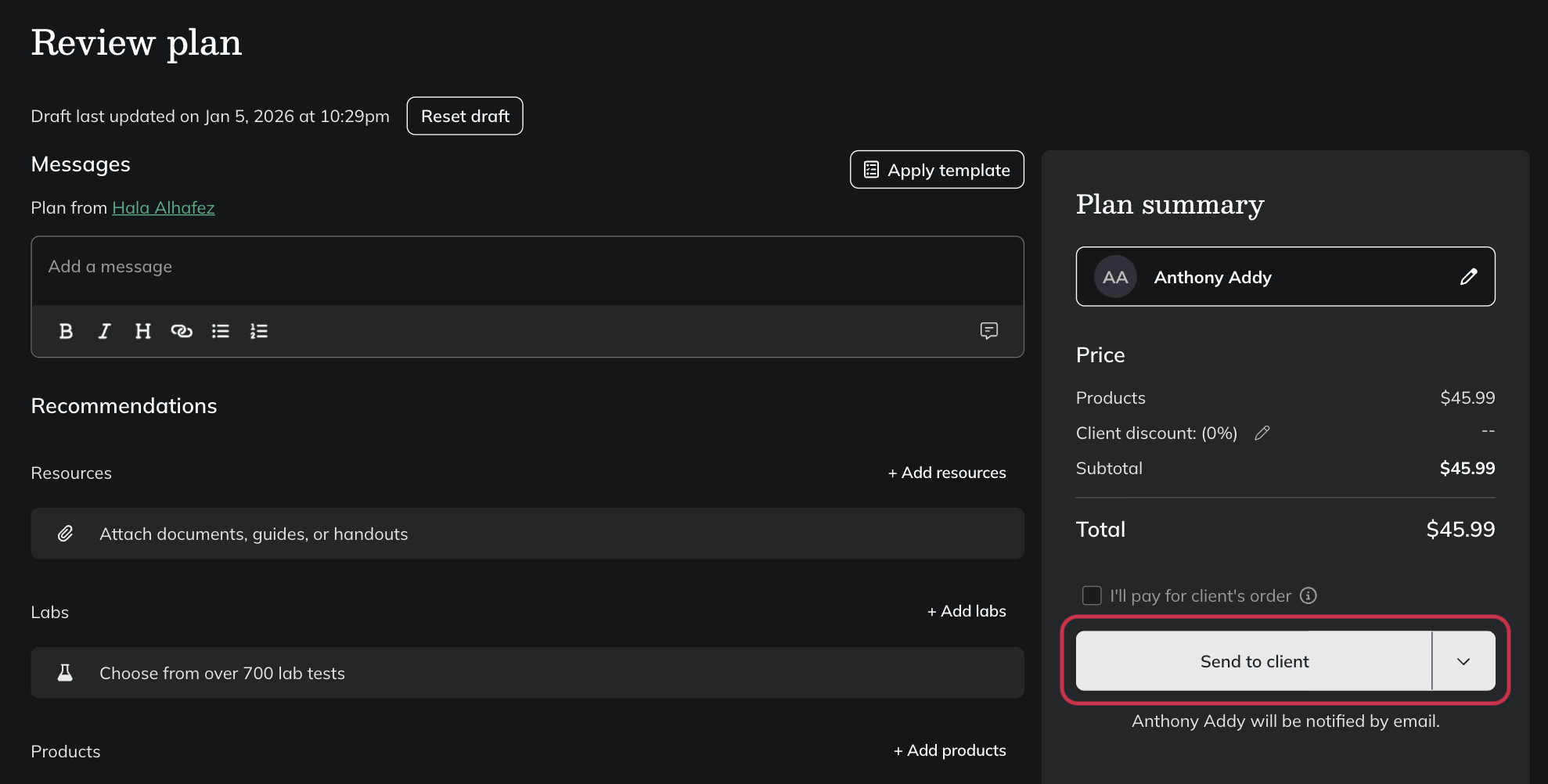Toggle bold formatting in message editor

tap(67, 331)
